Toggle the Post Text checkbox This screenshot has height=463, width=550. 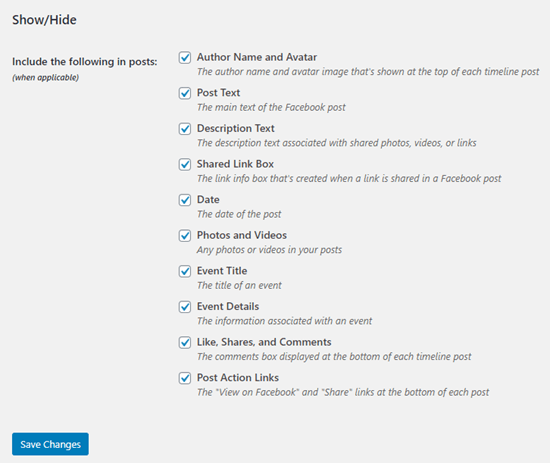(185, 93)
